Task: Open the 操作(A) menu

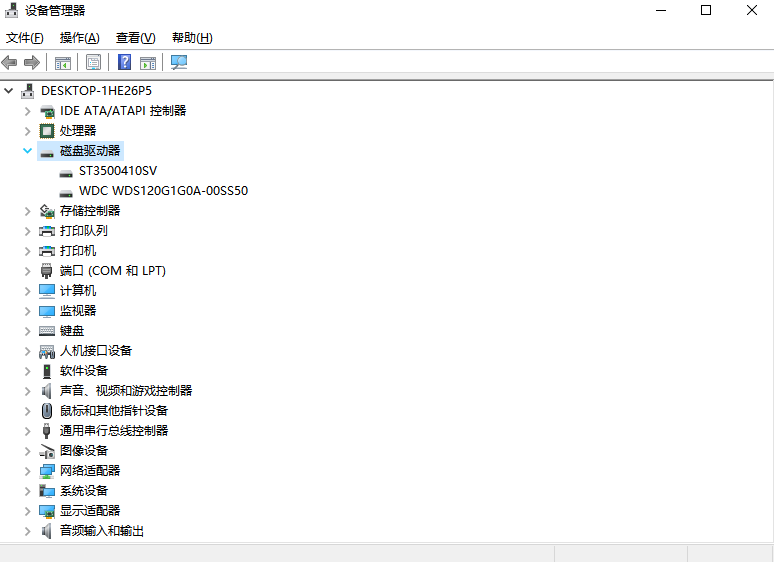Action: [79, 38]
